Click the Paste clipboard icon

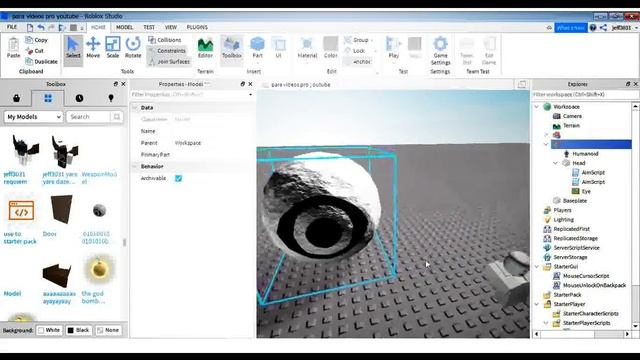click(x=13, y=48)
